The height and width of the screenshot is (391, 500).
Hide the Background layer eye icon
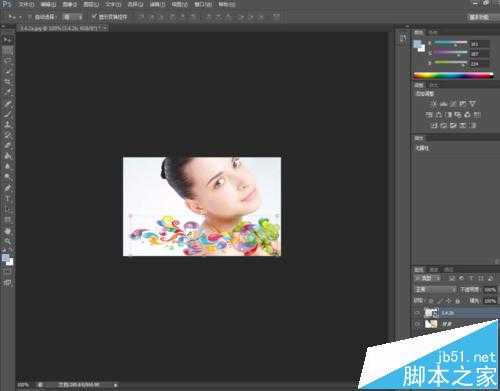click(418, 324)
